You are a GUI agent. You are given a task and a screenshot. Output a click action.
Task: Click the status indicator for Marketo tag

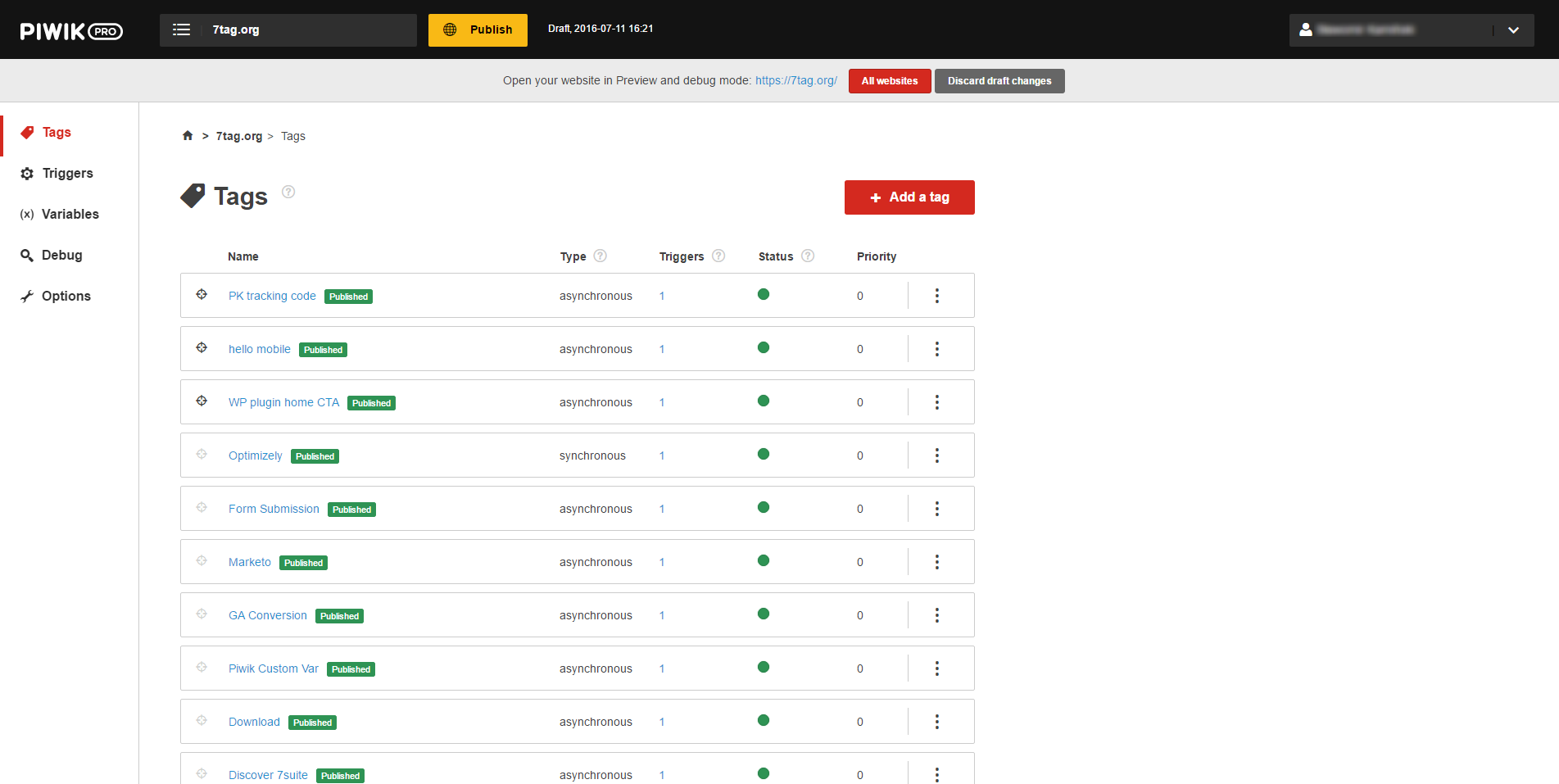[764, 560]
